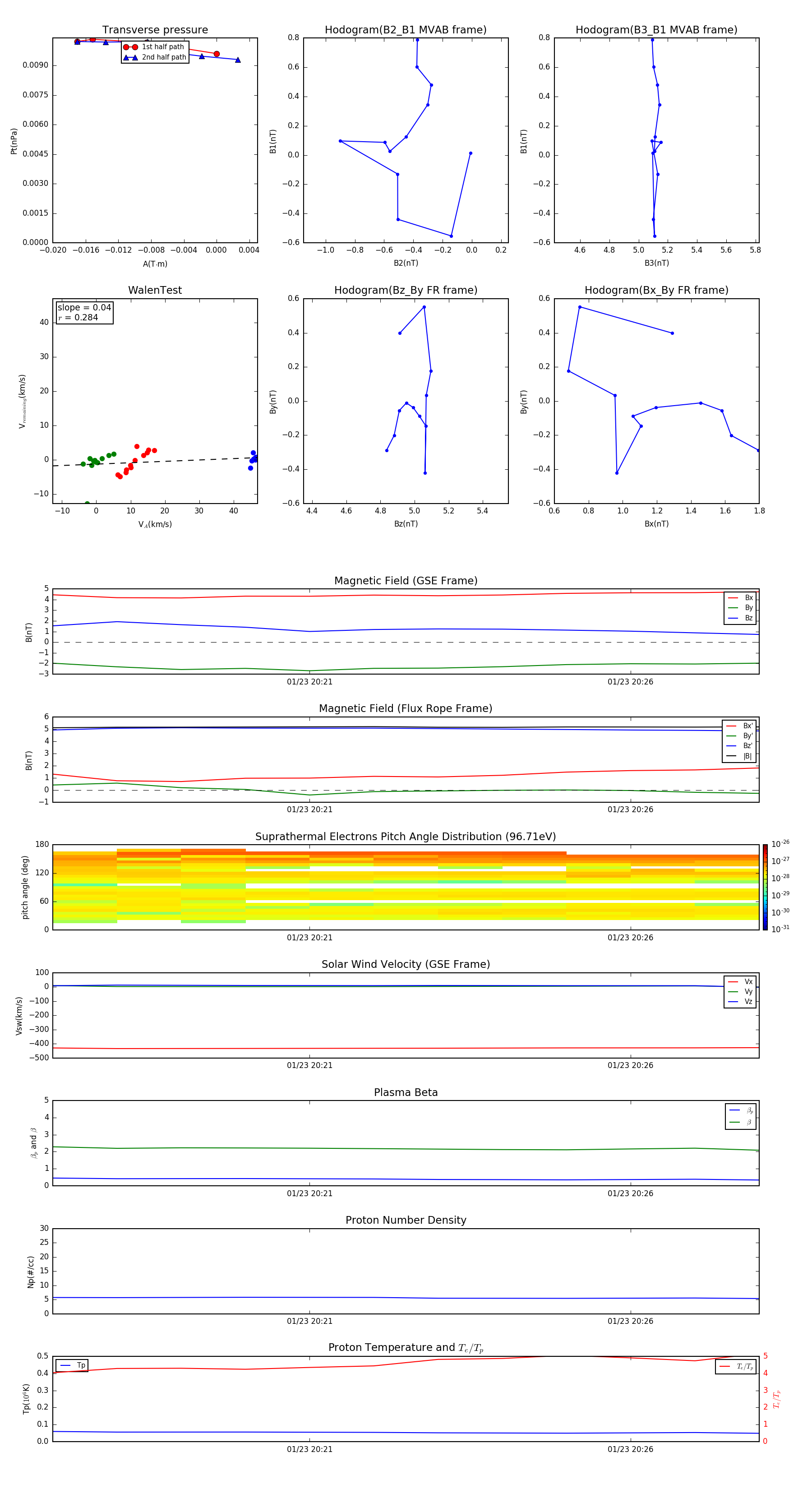Click the "Hodogram(Bx_By FR frame)" title
Viewport: 812px width, 1489px height.
(x=656, y=290)
